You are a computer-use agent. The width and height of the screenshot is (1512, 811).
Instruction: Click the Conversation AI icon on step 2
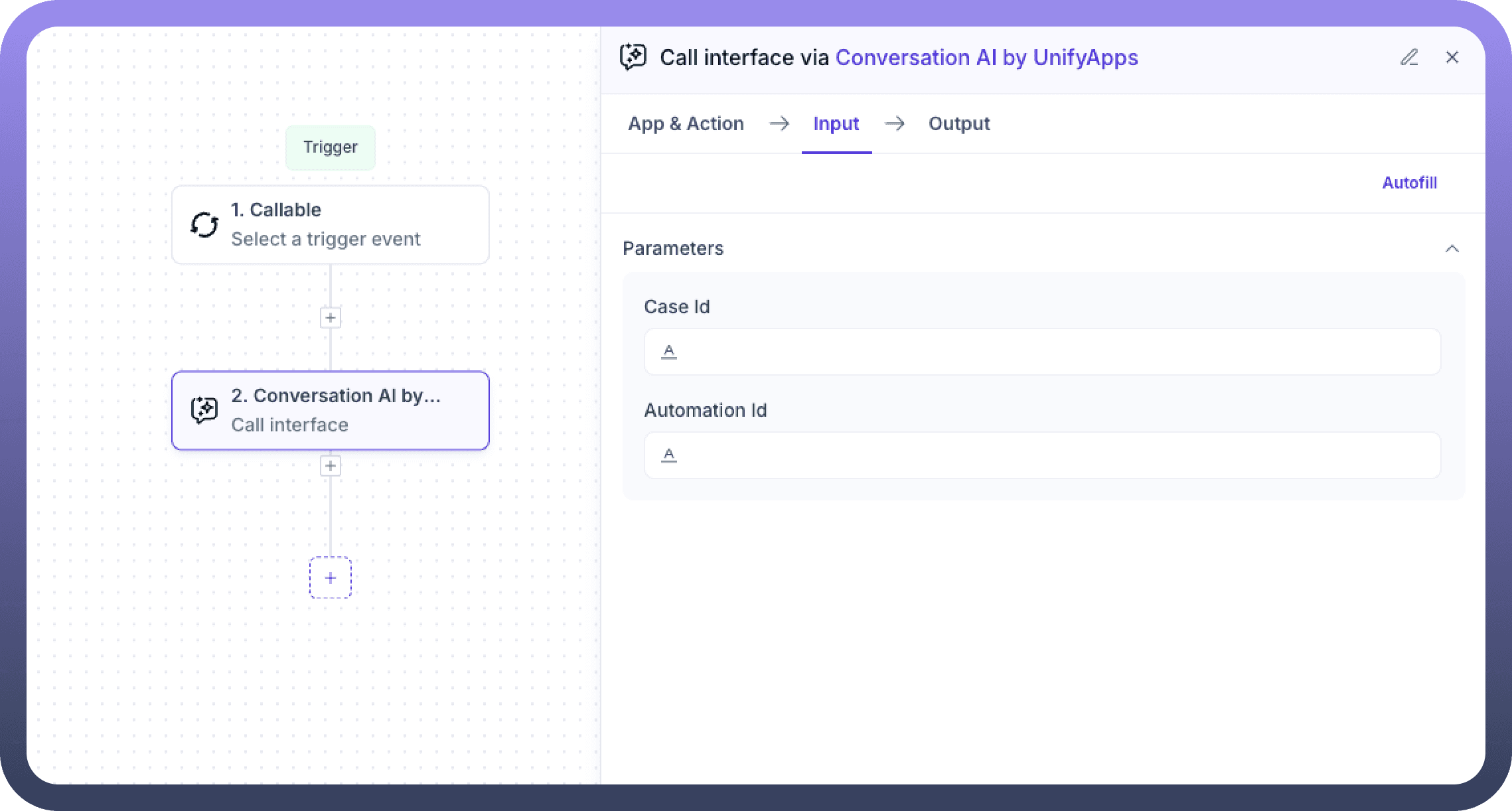tap(204, 410)
